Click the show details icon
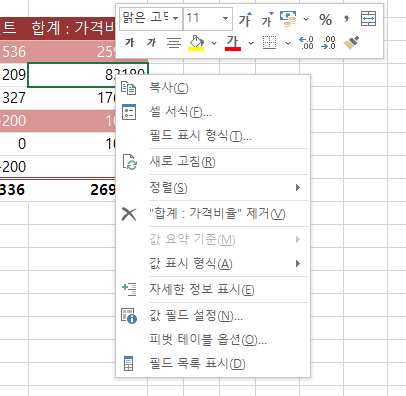The width and height of the screenshot is (406, 396). (129, 289)
